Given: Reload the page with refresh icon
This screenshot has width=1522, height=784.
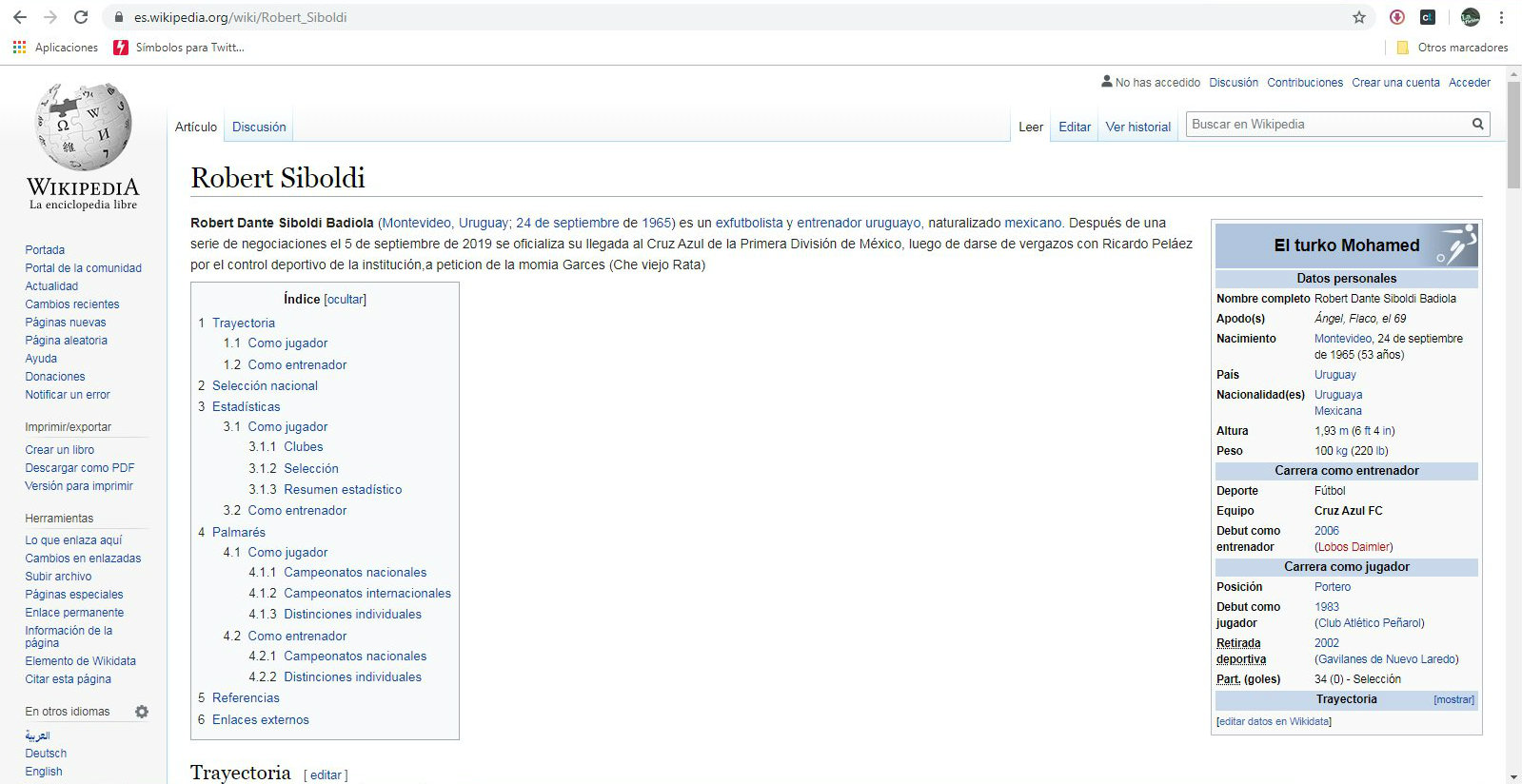Looking at the screenshot, I should click(x=81, y=17).
